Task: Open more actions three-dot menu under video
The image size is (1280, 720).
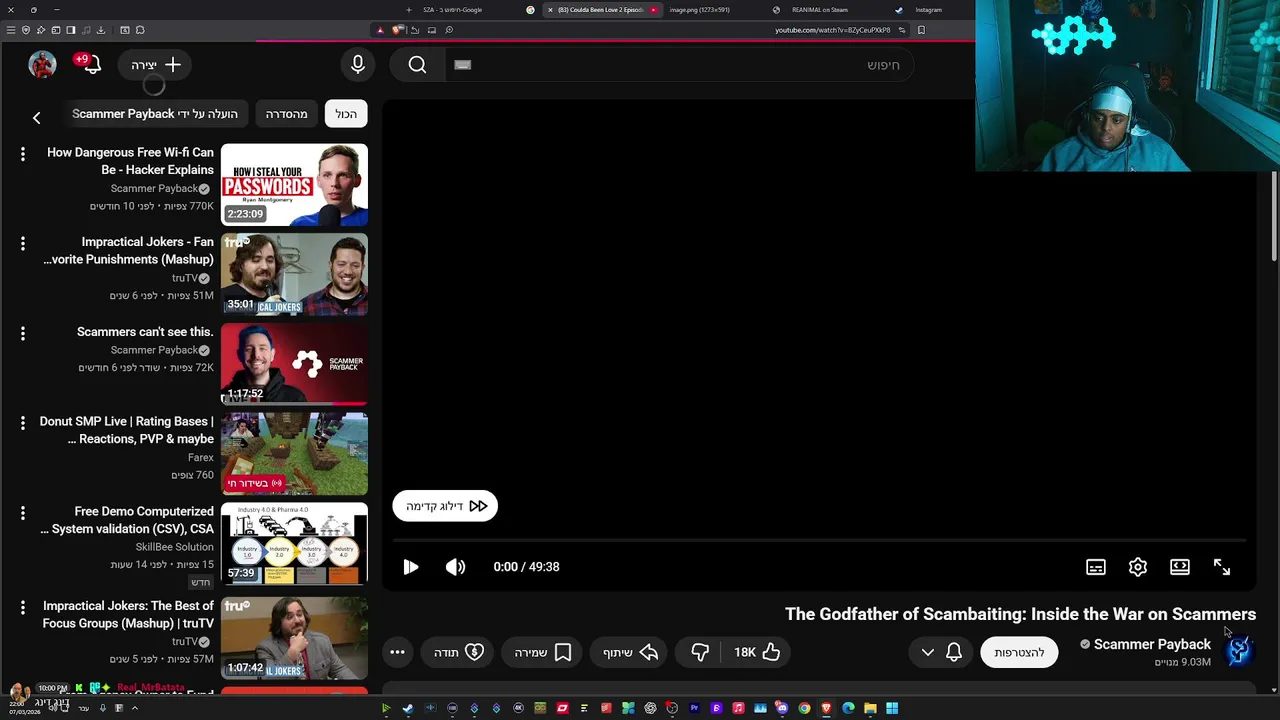Action: tap(397, 652)
